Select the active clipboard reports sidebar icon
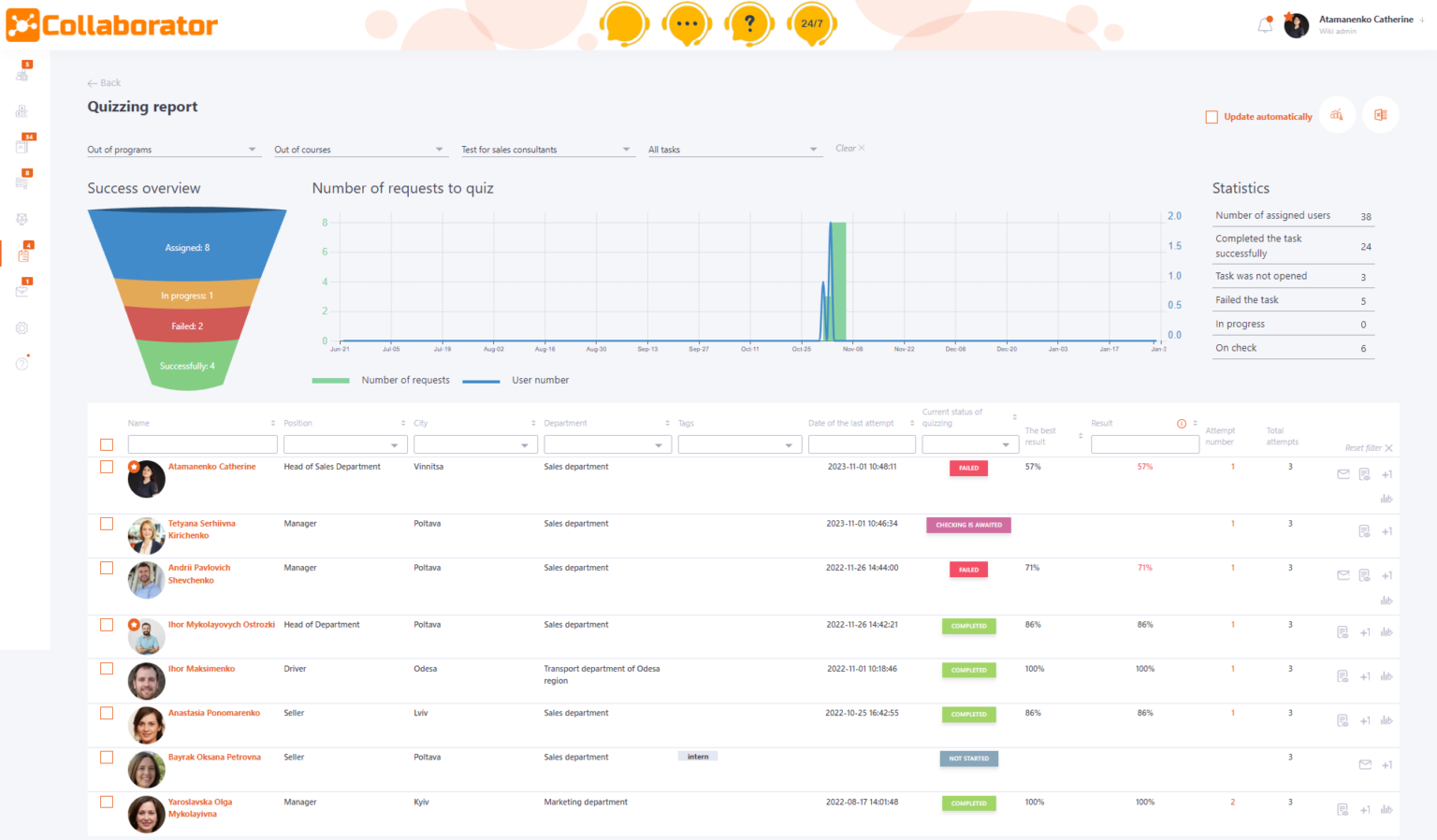 (x=23, y=254)
